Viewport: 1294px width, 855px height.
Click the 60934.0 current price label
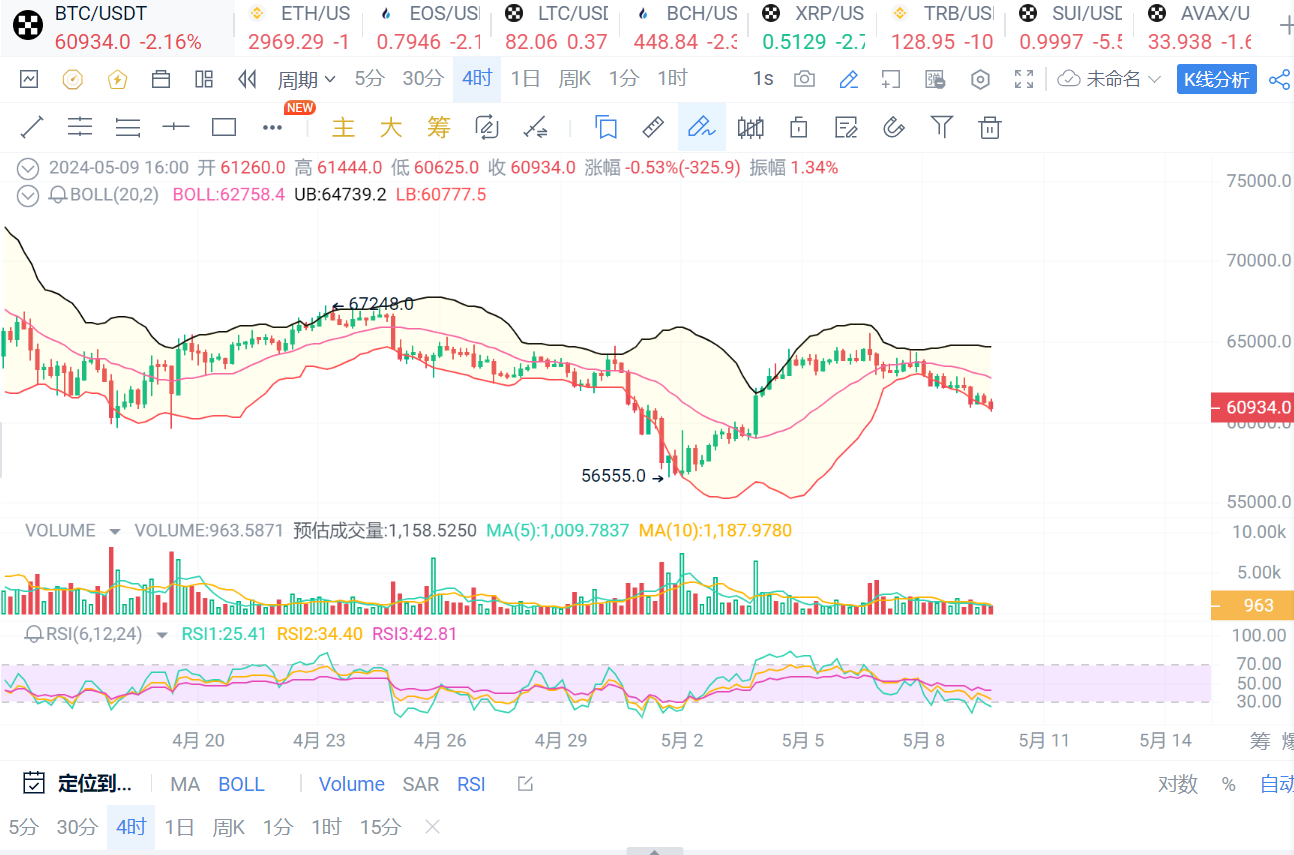[x=1251, y=407]
